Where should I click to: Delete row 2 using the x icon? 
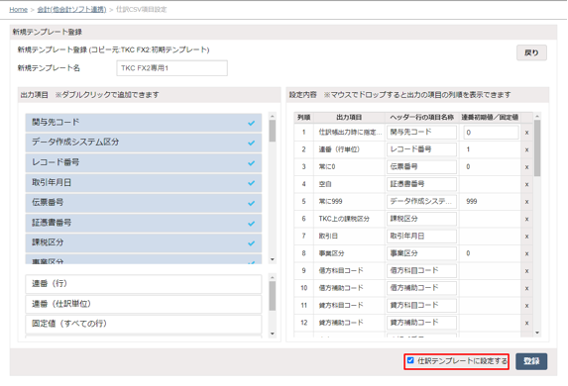click(x=527, y=150)
